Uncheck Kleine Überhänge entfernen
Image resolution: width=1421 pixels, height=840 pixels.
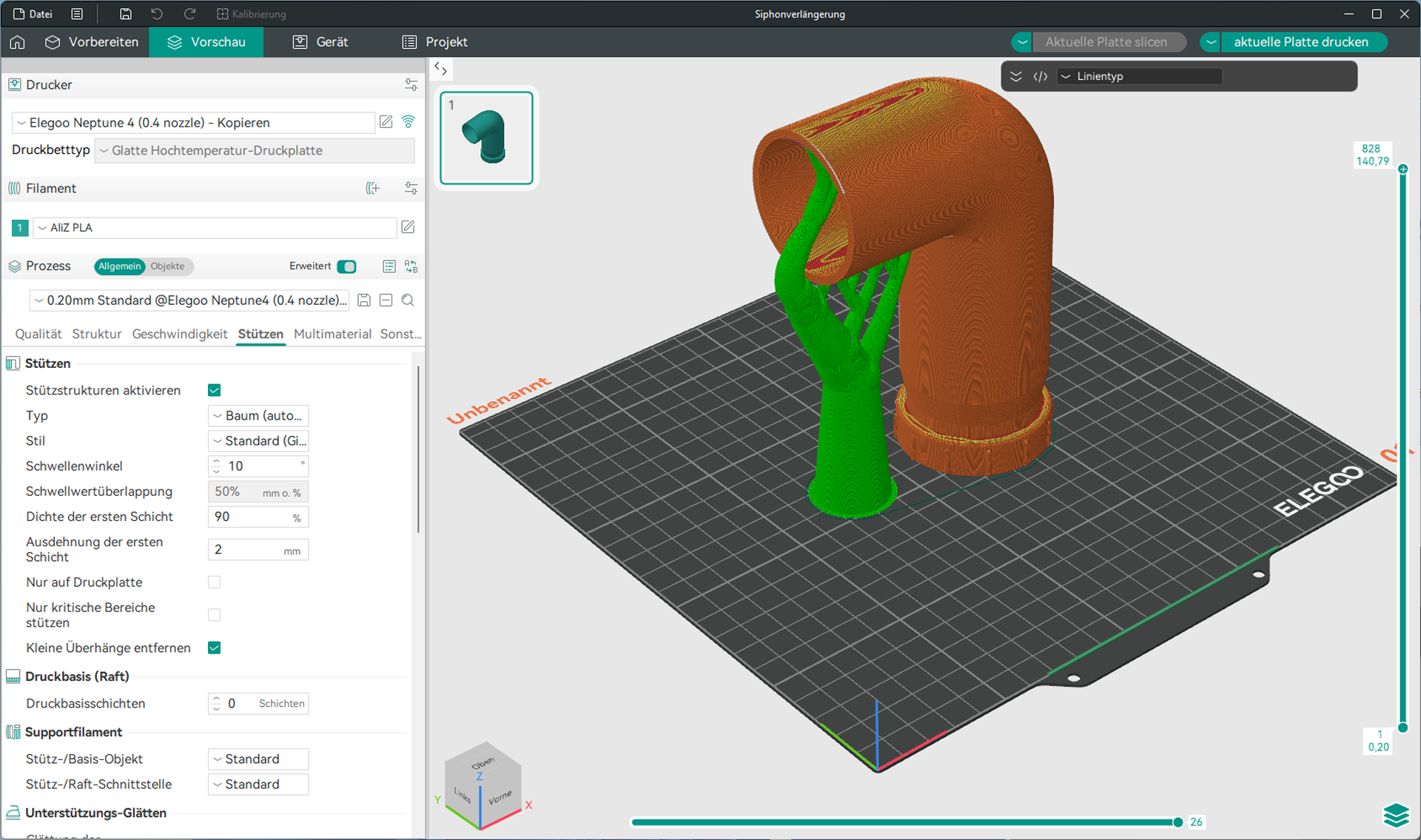(x=215, y=648)
